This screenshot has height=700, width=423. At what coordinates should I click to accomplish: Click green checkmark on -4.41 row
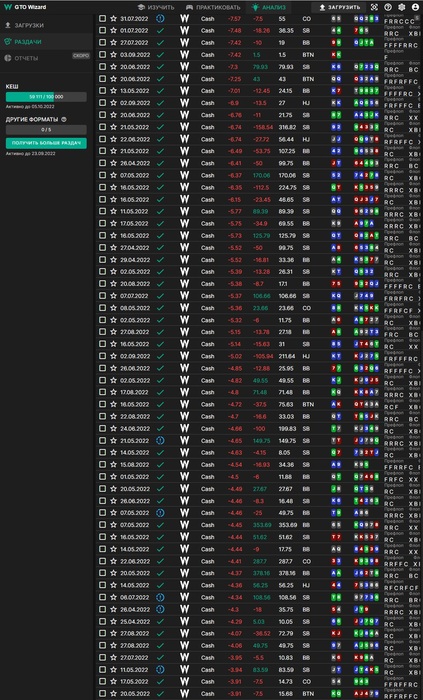[x=160, y=561]
